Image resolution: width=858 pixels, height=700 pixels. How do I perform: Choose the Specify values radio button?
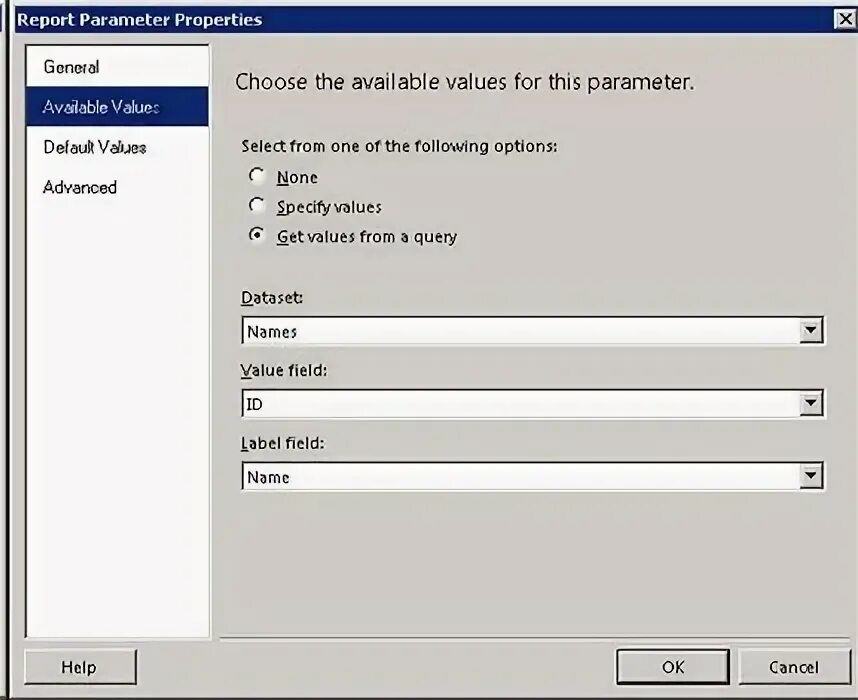click(256, 206)
